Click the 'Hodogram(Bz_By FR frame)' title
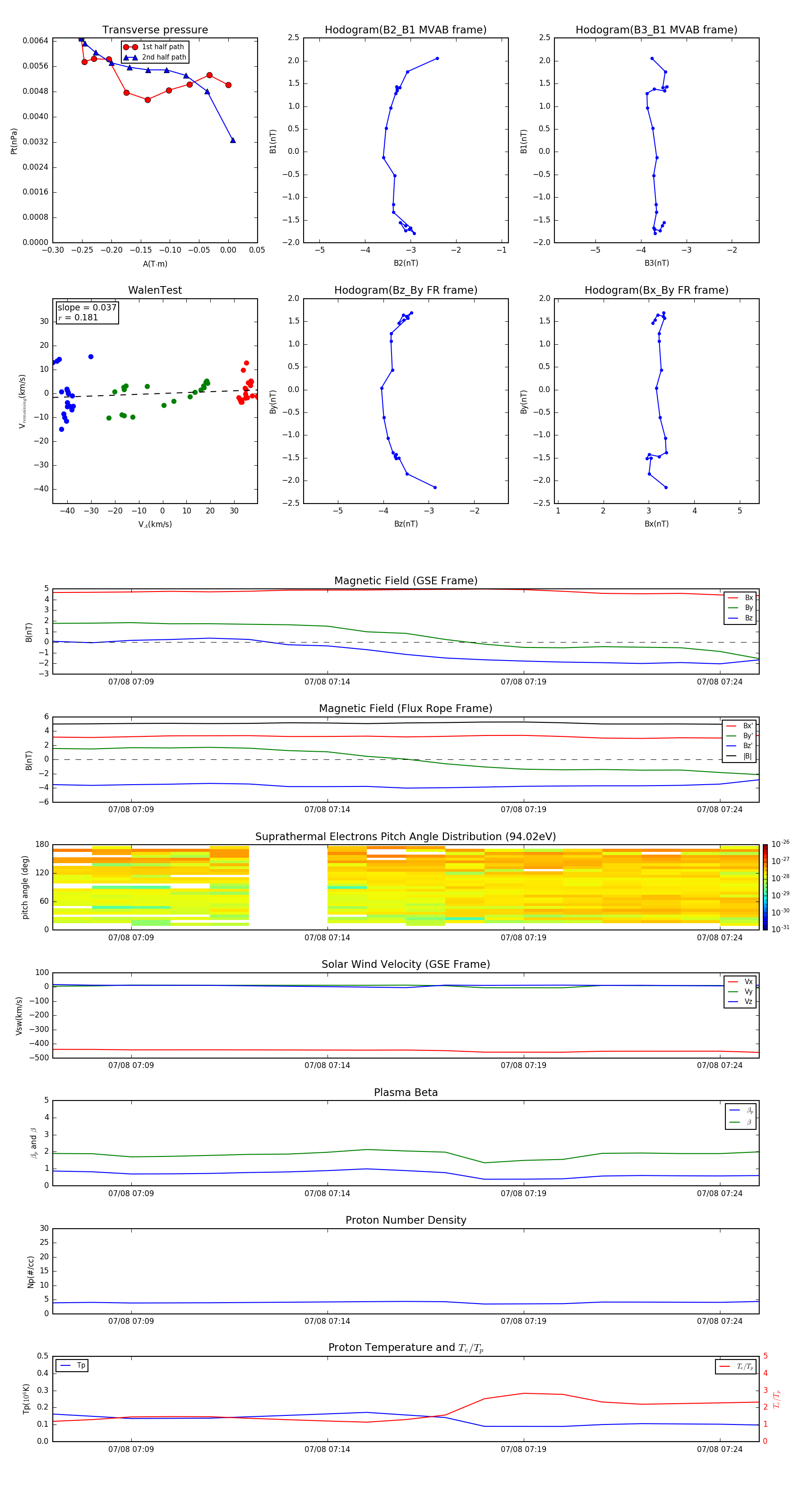This screenshot has width=812, height=1489. [406, 290]
